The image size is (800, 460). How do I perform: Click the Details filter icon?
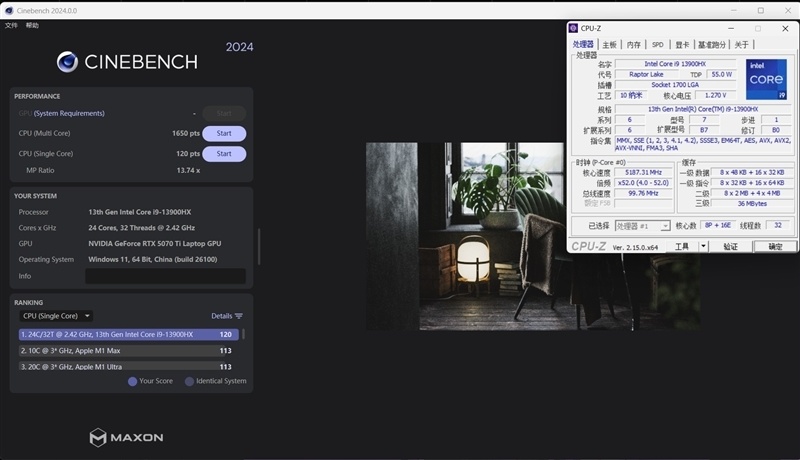[239, 316]
